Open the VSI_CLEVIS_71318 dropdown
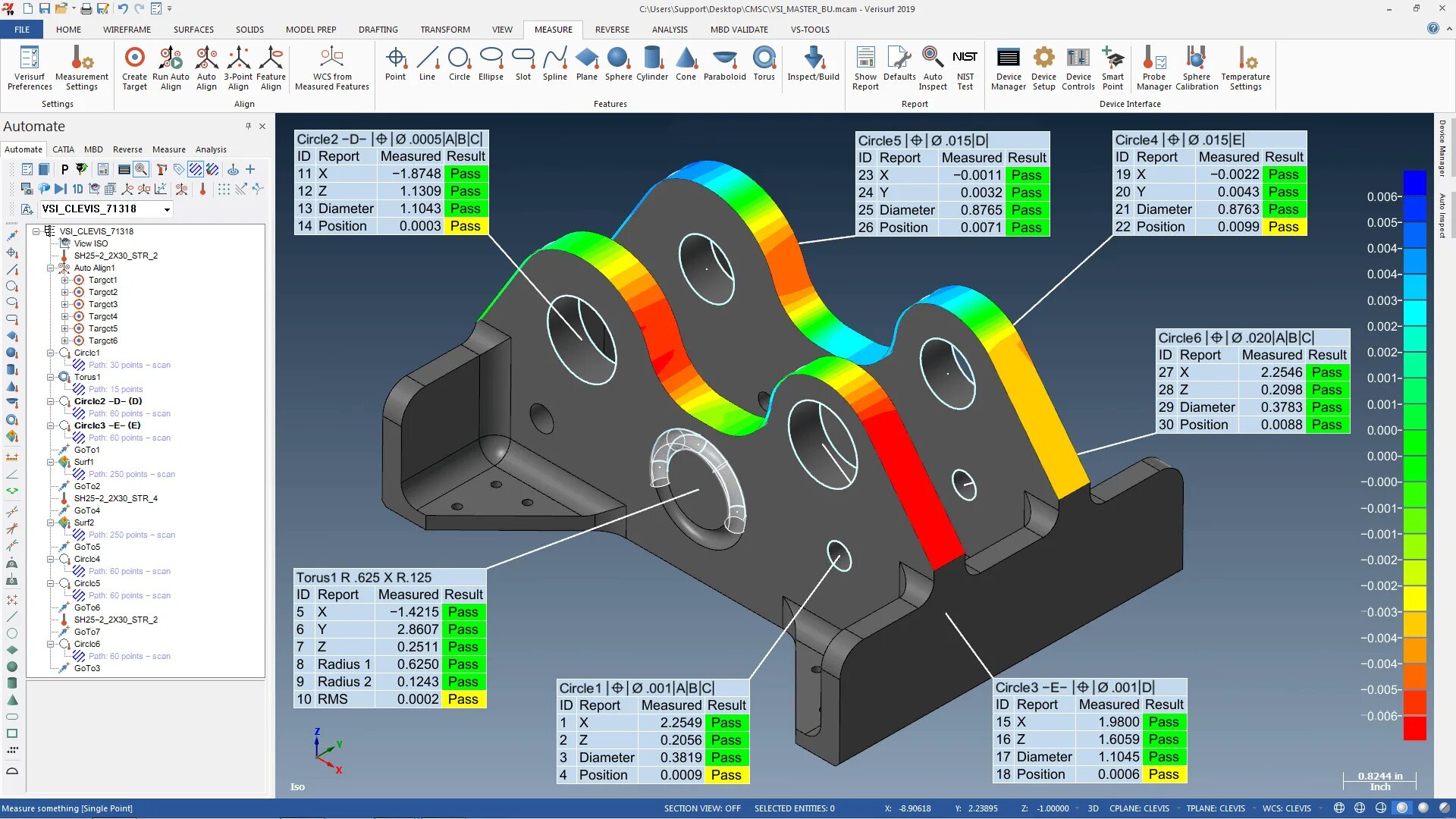This screenshot has width=1456, height=819. 167,209
